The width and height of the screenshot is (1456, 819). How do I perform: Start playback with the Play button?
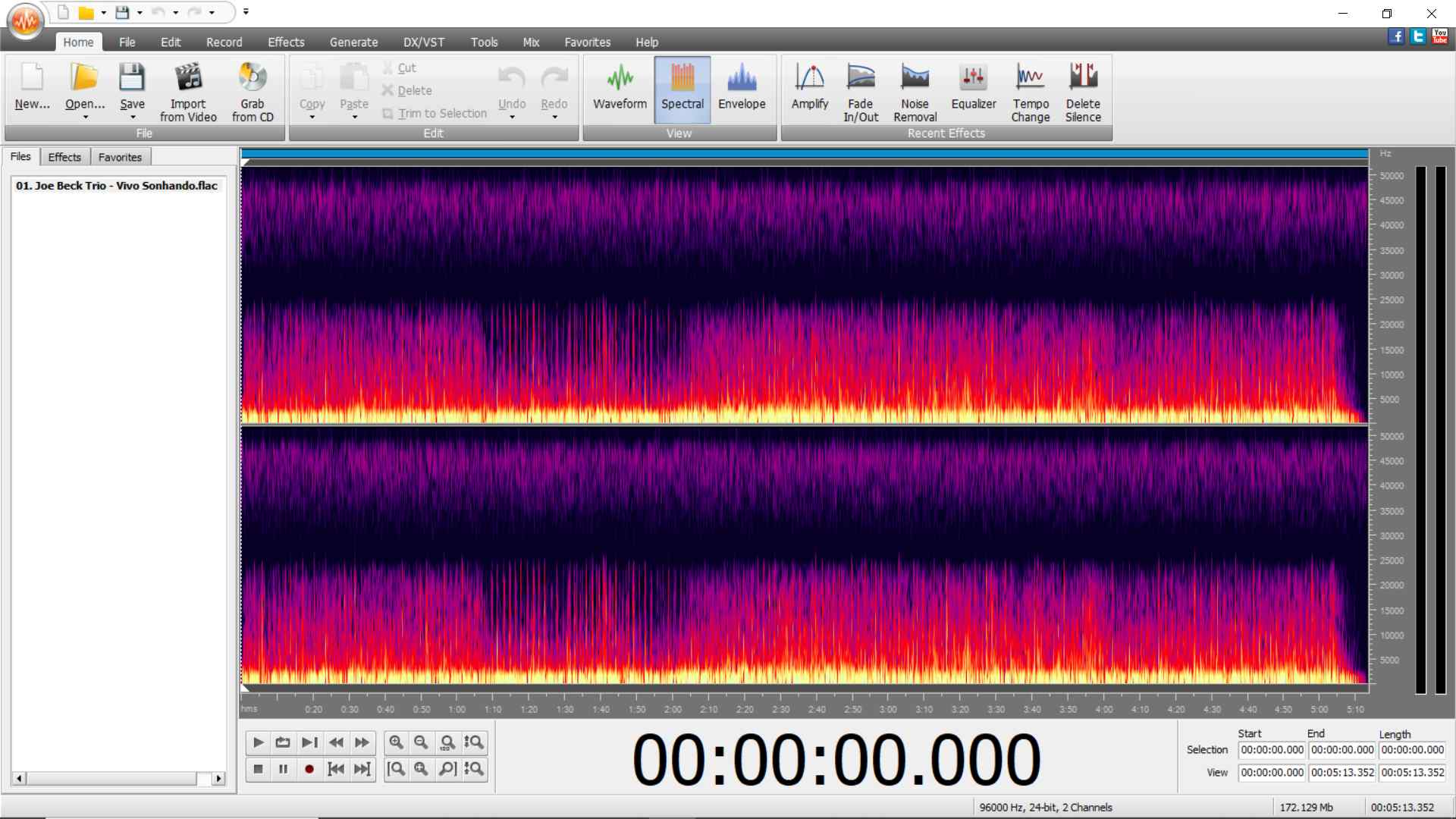258,742
